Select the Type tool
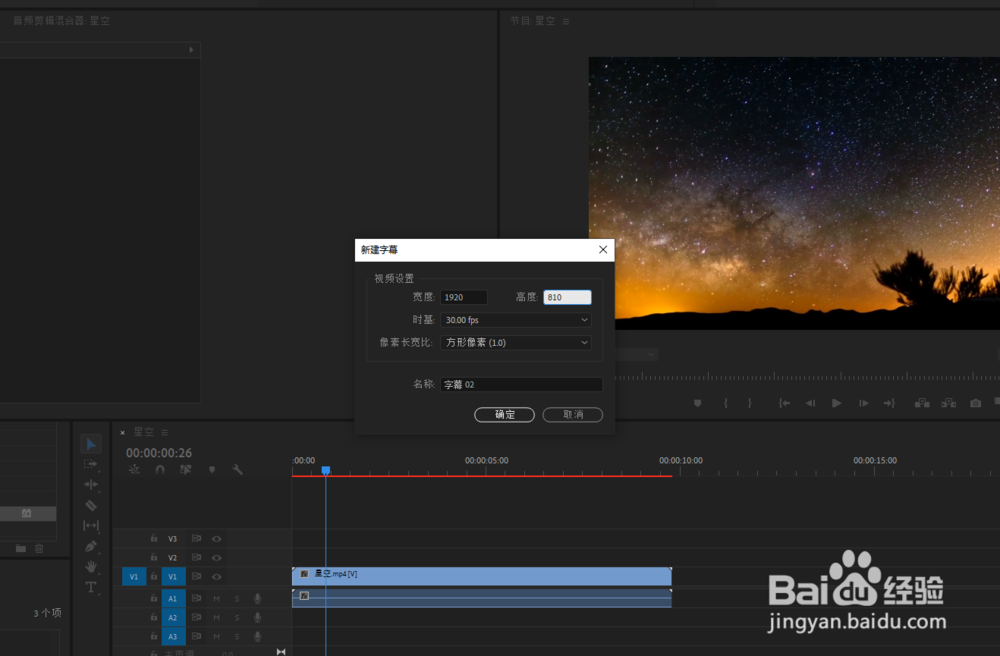This screenshot has height=656, width=1000. [91, 587]
